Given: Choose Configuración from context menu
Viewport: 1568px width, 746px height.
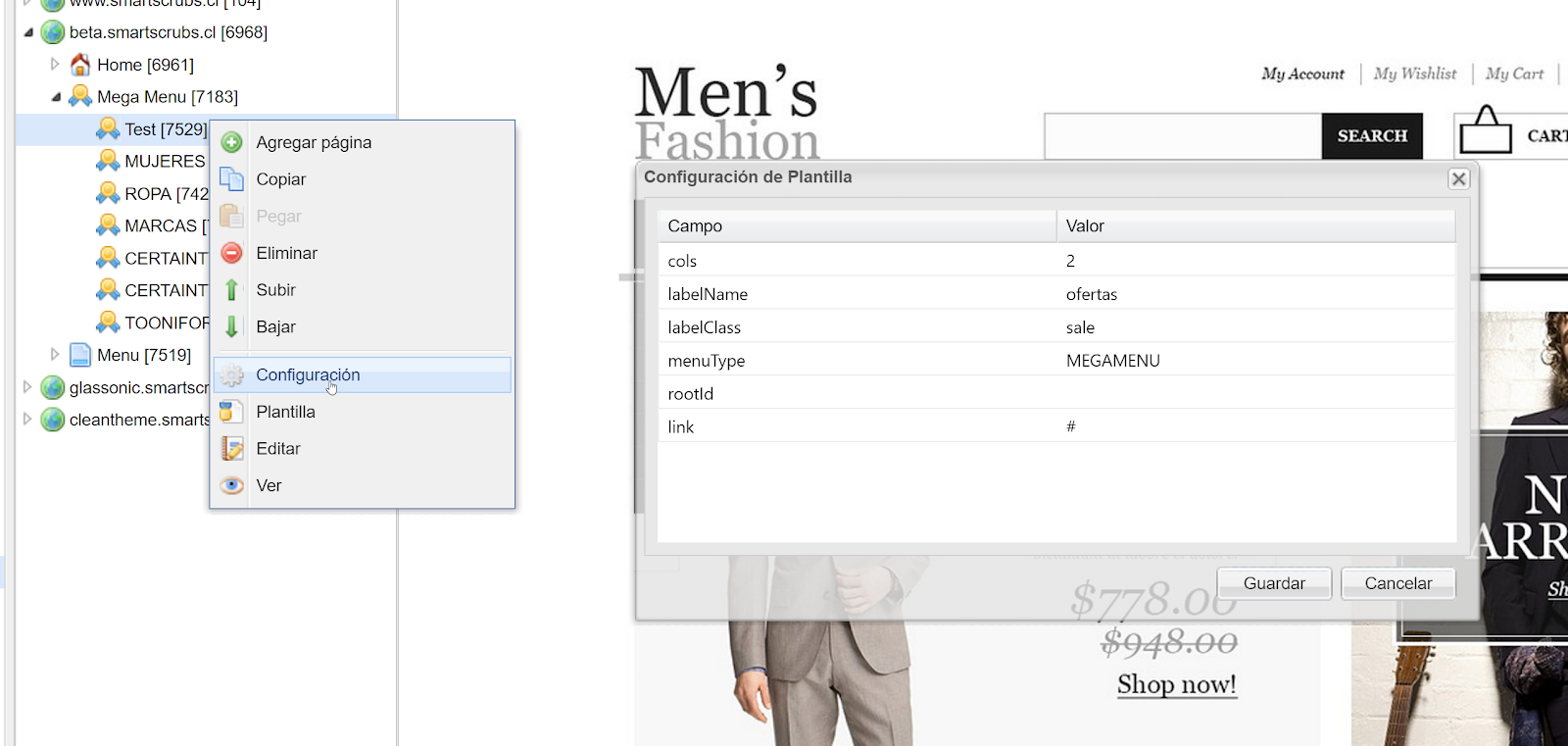Looking at the screenshot, I should click(363, 375).
